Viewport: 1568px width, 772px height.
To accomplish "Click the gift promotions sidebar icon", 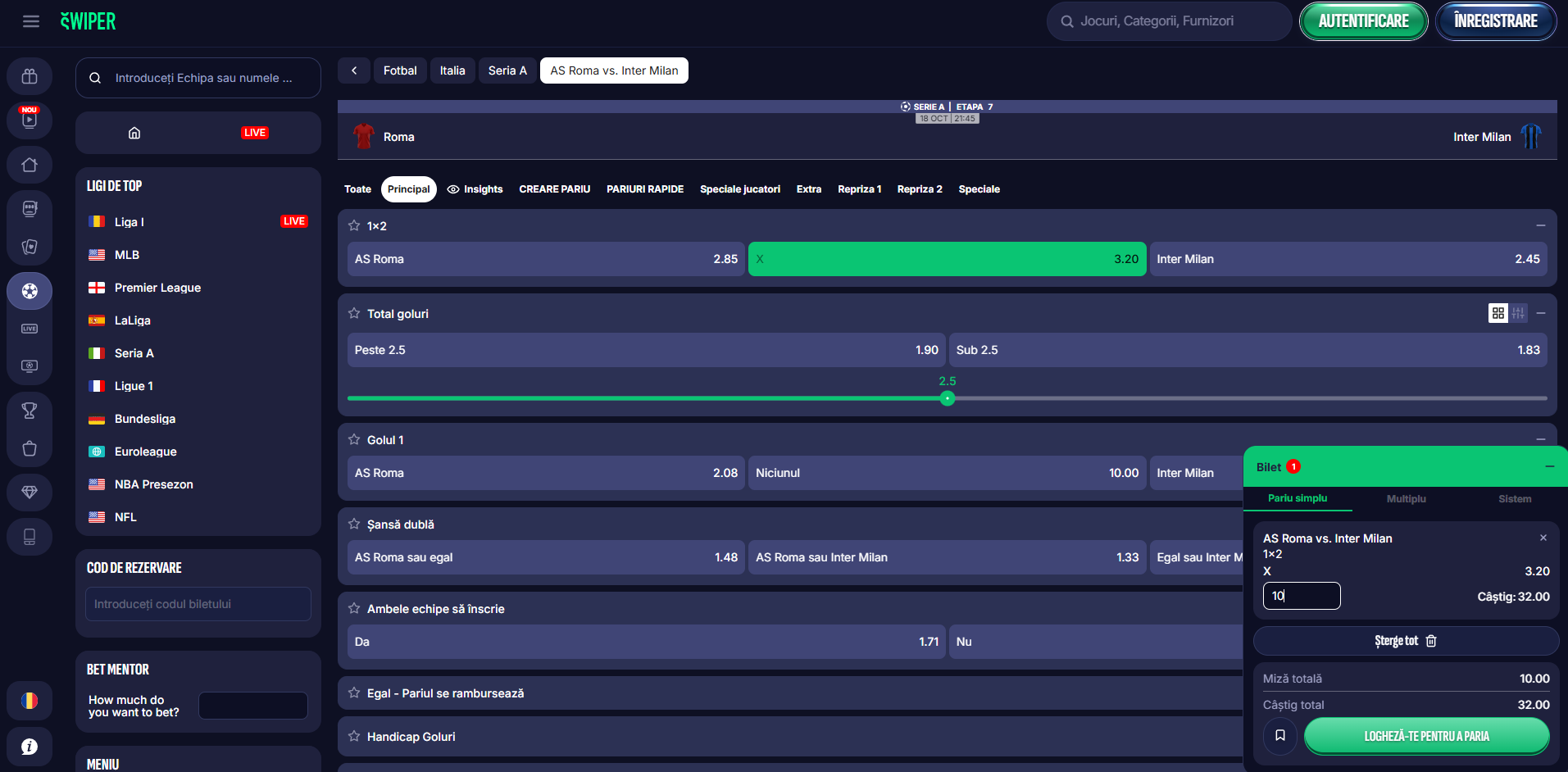I will pyautogui.click(x=30, y=76).
